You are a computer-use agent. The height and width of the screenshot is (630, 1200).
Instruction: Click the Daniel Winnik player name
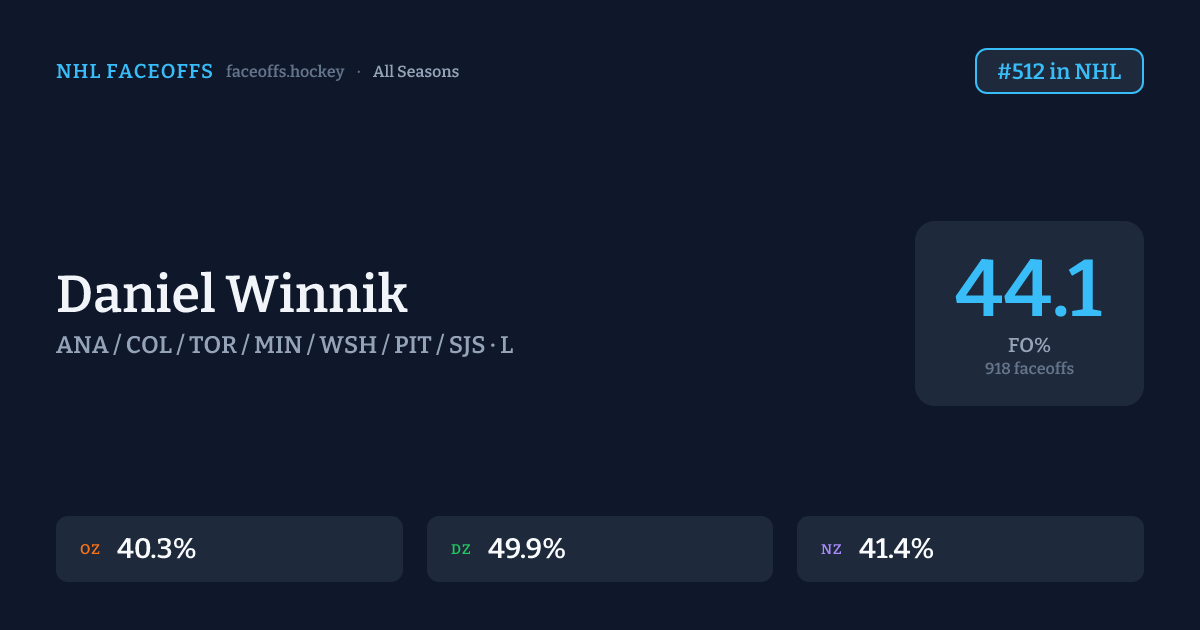232,295
